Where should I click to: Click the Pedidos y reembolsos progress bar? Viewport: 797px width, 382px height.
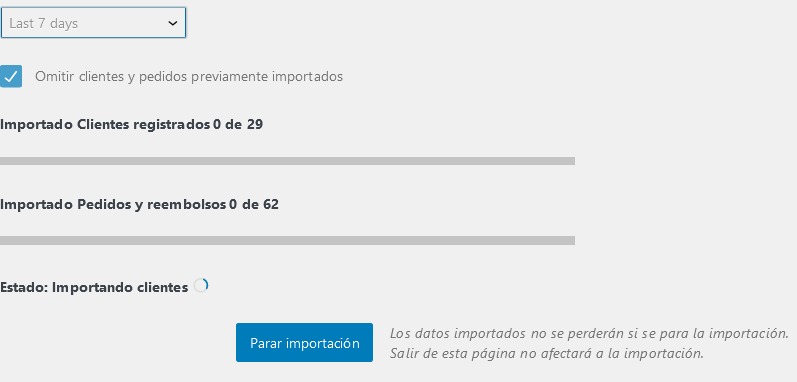click(287, 241)
